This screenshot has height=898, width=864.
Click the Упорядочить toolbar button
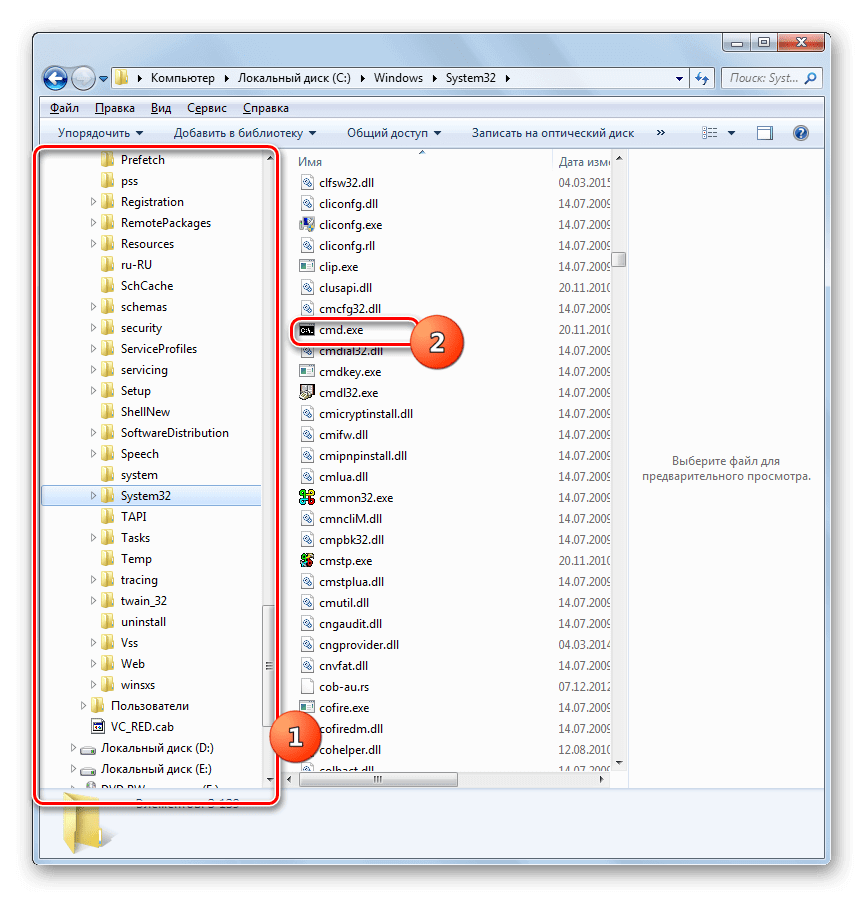100,133
